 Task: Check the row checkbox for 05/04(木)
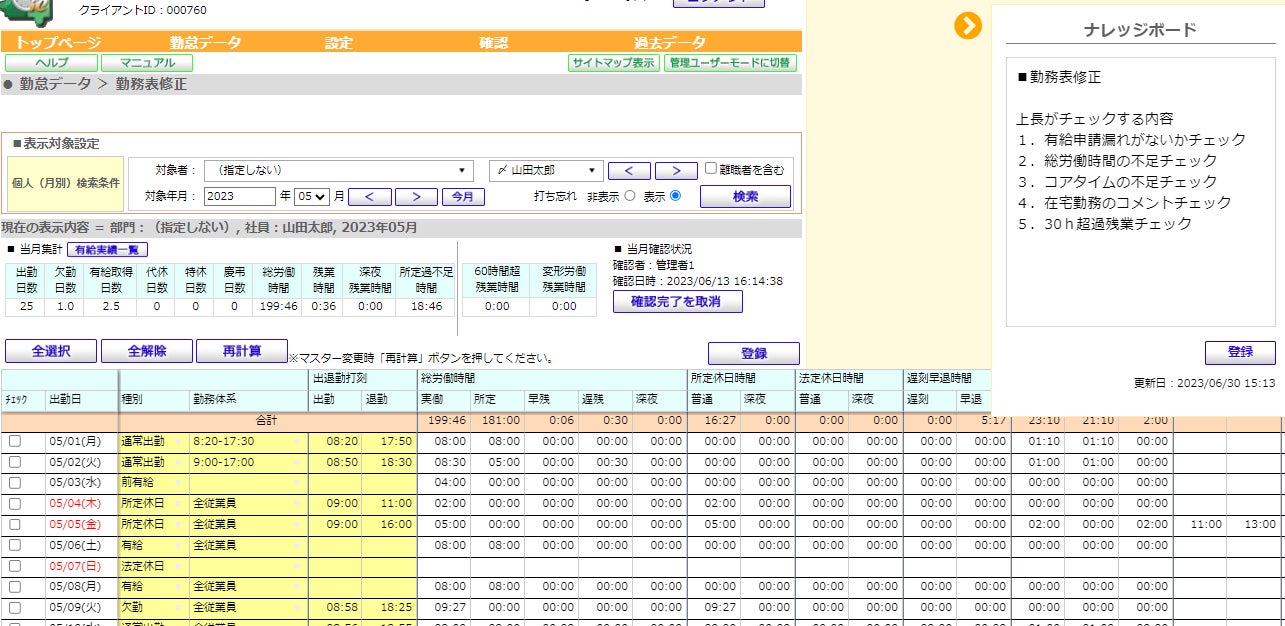coord(14,503)
